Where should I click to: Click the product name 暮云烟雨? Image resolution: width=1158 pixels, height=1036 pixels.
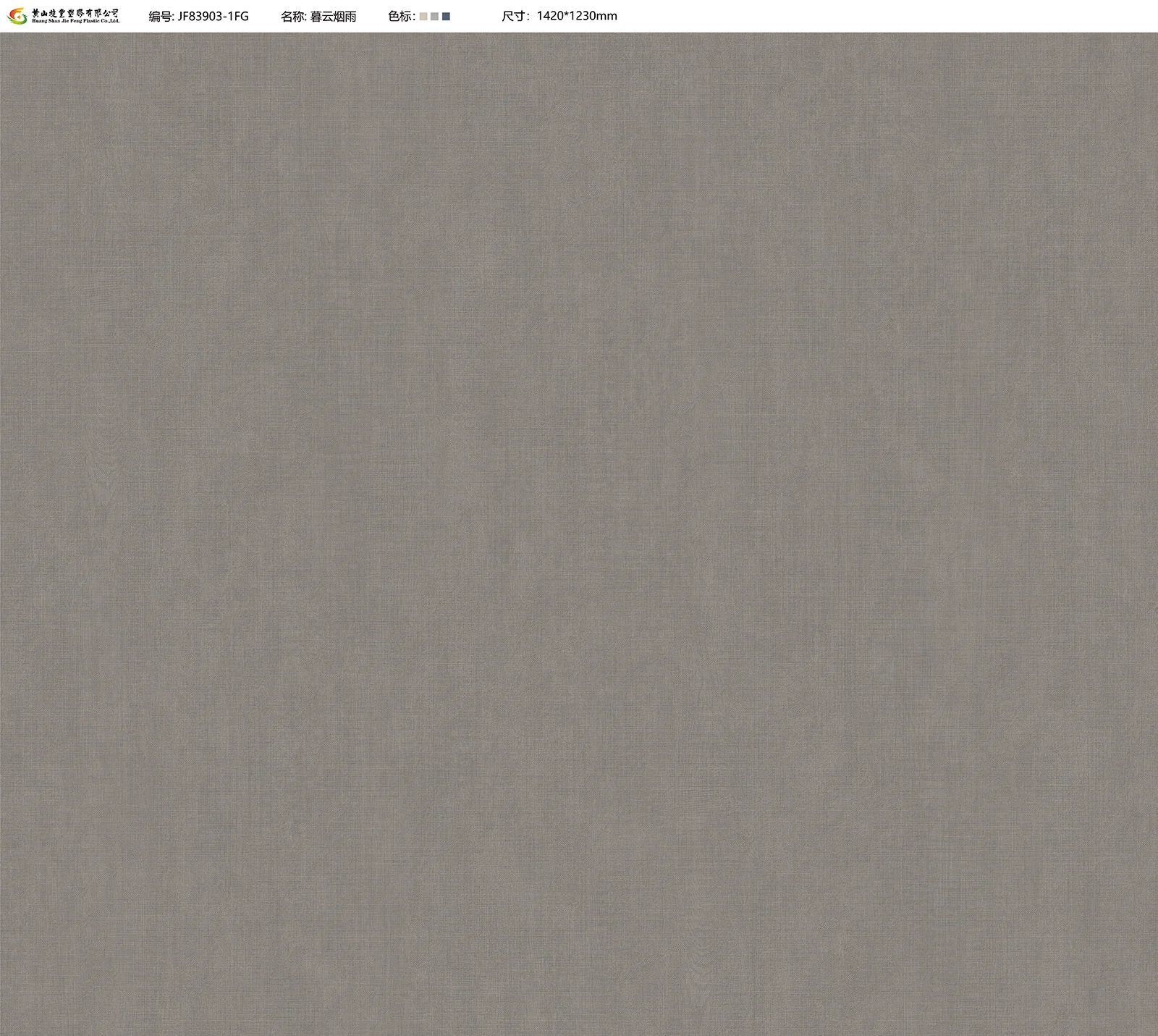pyautogui.click(x=333, y=16)
